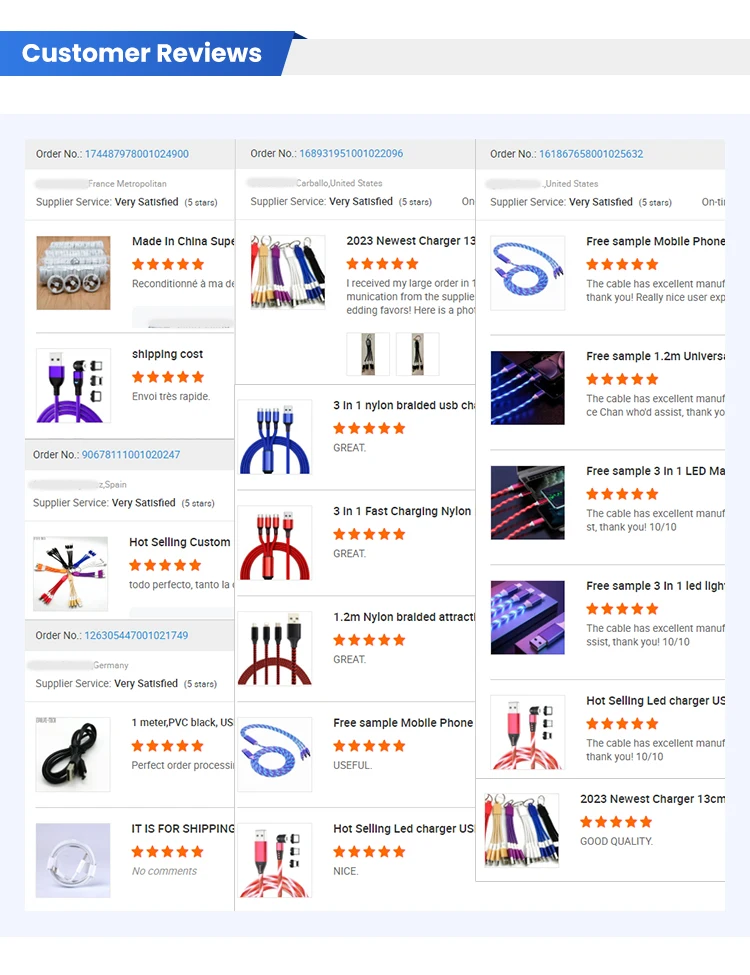750x975 pixels.
Task: Click the multicolor Hot Selling Custom cable image
Action: (70, 574)
